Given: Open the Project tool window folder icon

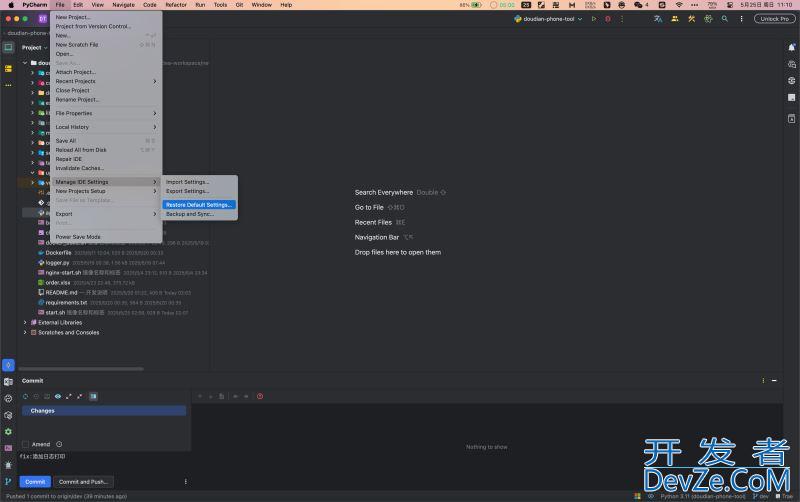Looking at the screenshot, I should pyautogui.click(x=8, y=47).
